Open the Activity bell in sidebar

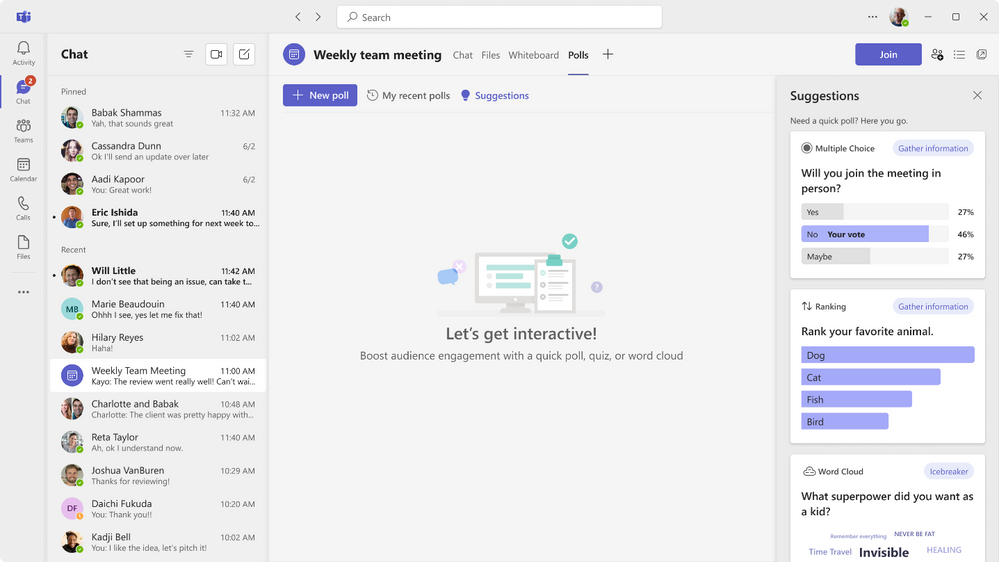[x=24, y=53]
